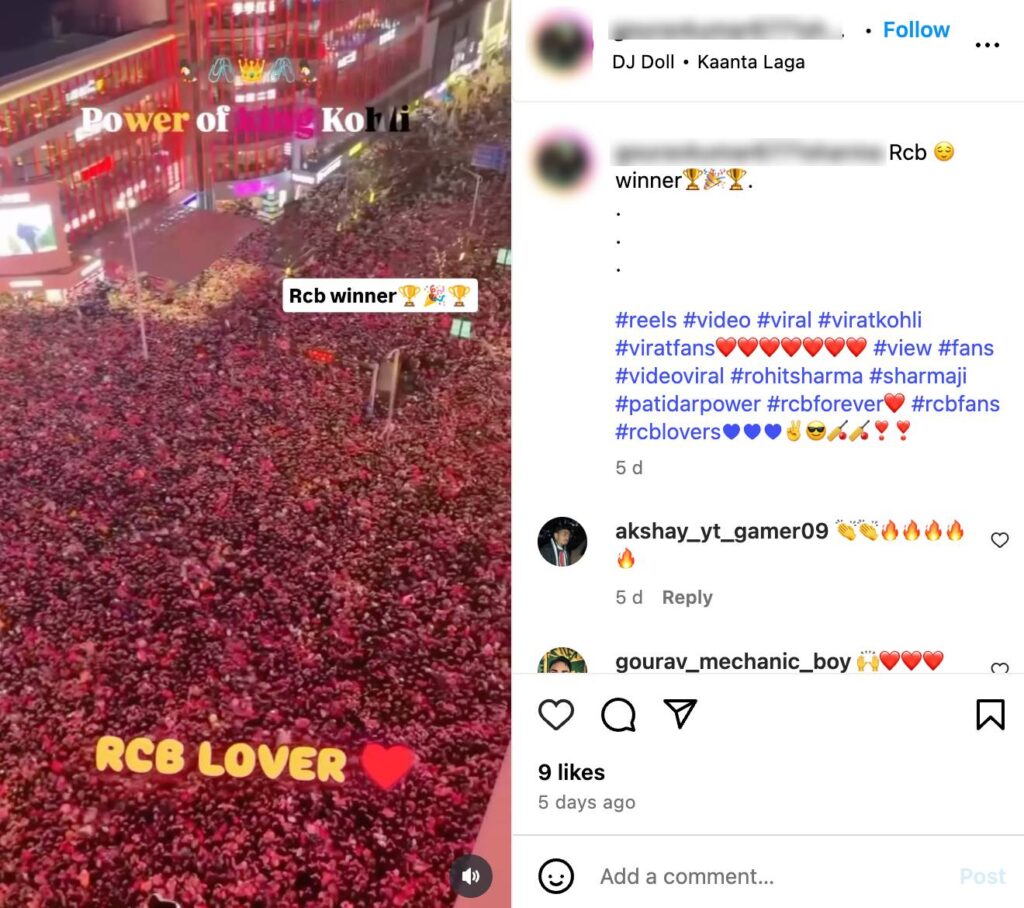Open the #viratkohli hashtag
This screenshot has width=1024, height=908.
tap(869, 320)
